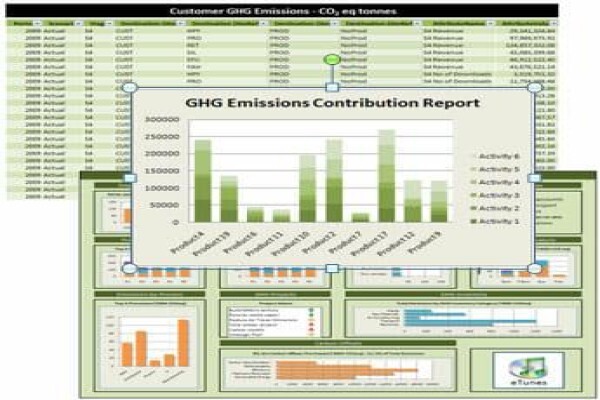Click the chart's top-left round corner handle
Image resolution: width=600 pixels, height=400 pixels.
point(130,88)
